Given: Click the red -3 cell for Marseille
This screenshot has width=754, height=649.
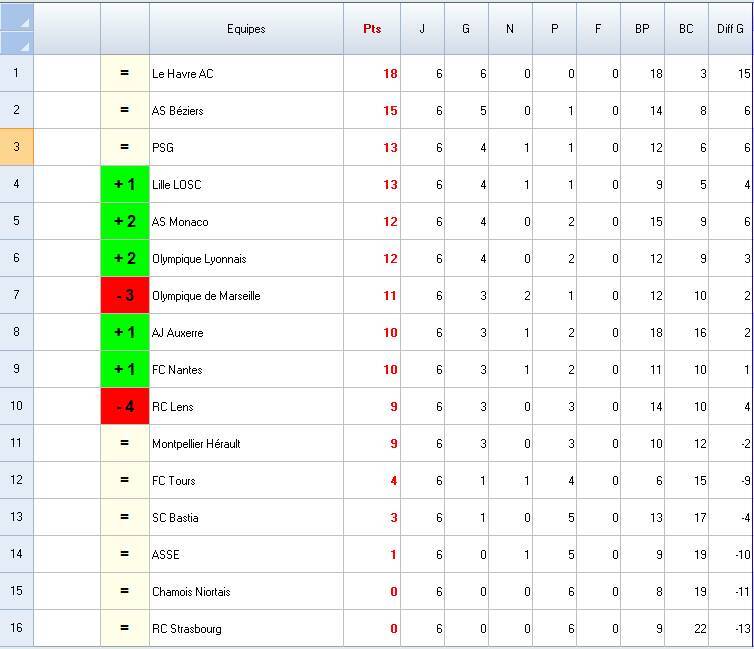Looking at the screenshot, I should pyautogui.click(x=125, y=295).
